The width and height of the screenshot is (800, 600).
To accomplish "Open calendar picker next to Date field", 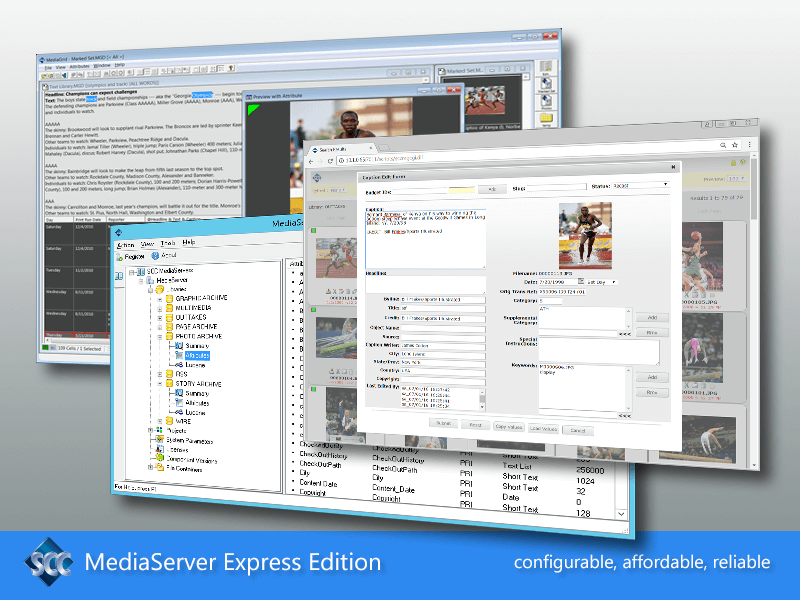I will click(581, 281).
